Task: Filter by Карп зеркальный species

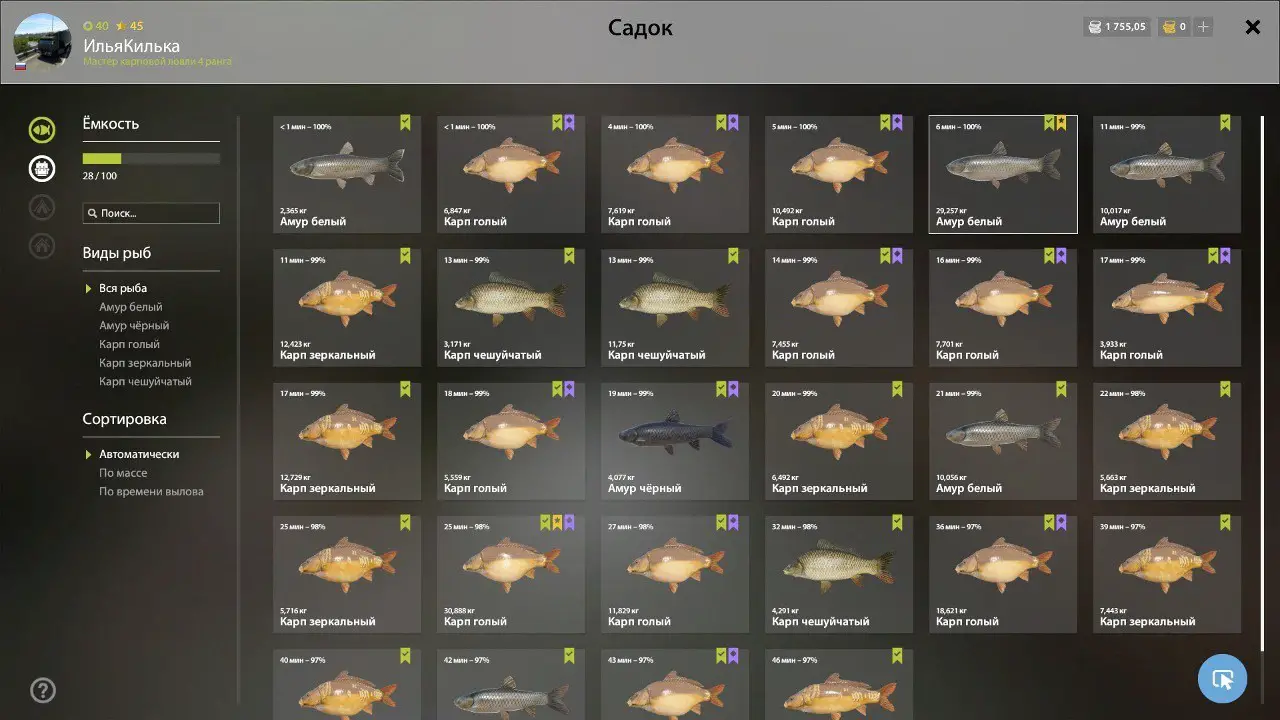Action: [145, 363]
